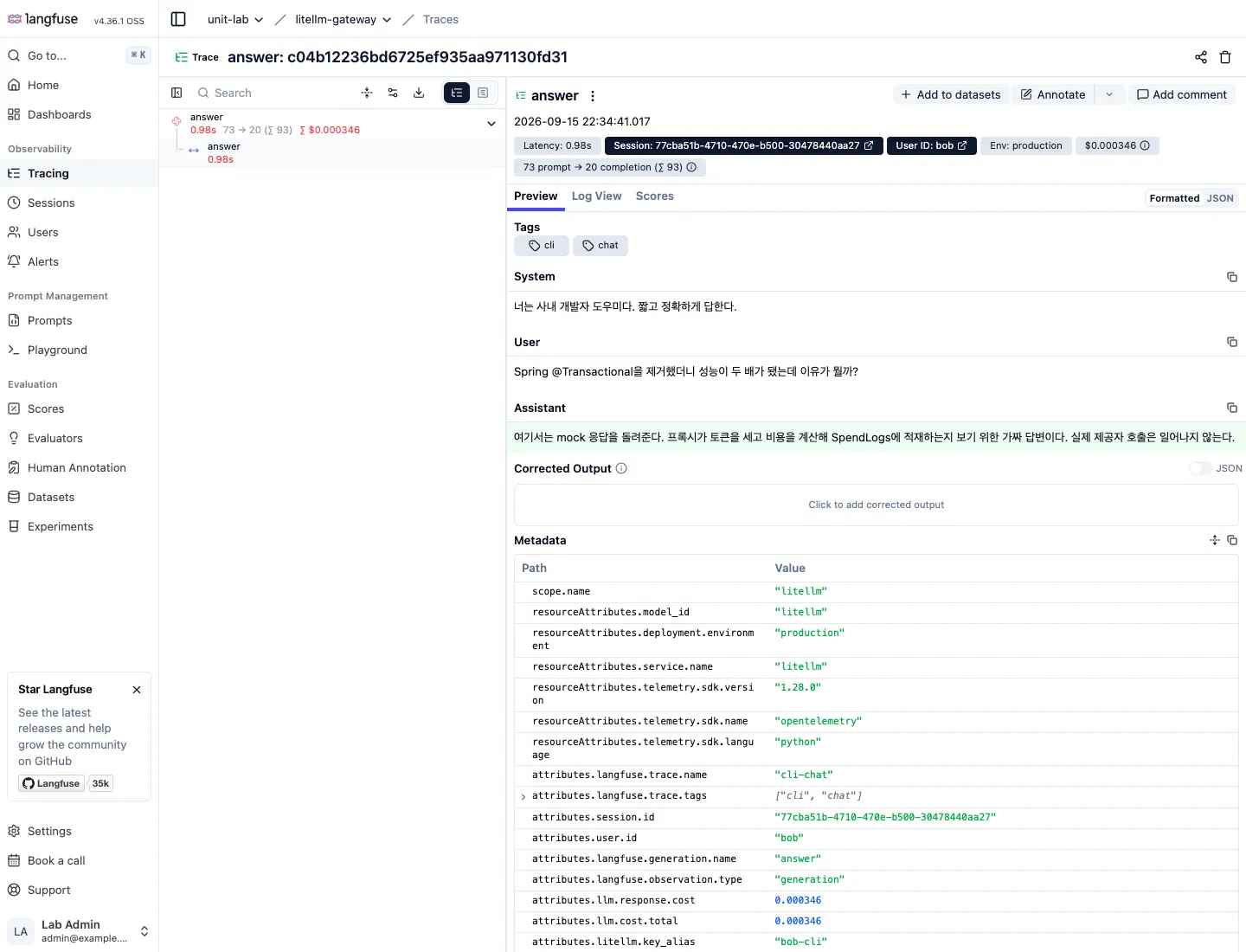This screenshot has height=952, width=1246.
Task: Dismiss the Star Langfuse card
Action: (x=137, y=690)
